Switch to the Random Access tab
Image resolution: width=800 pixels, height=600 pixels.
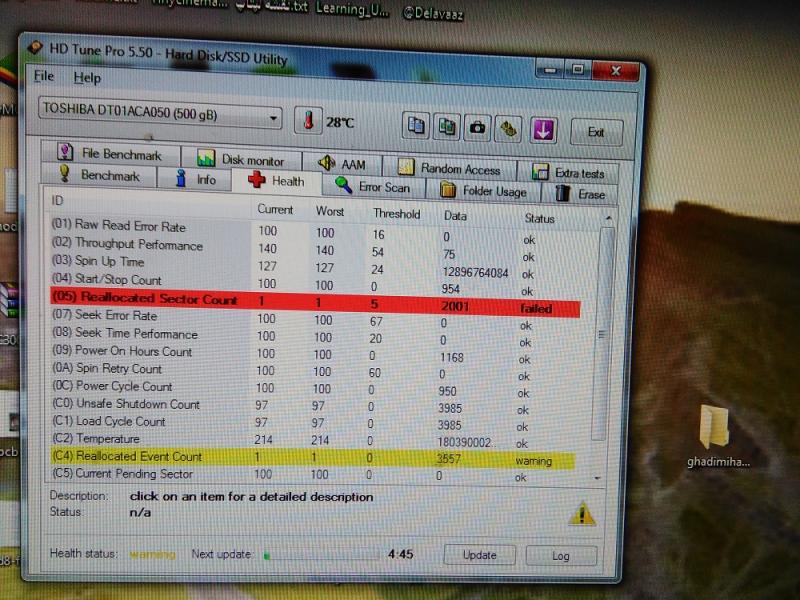[x=449, y=168]
